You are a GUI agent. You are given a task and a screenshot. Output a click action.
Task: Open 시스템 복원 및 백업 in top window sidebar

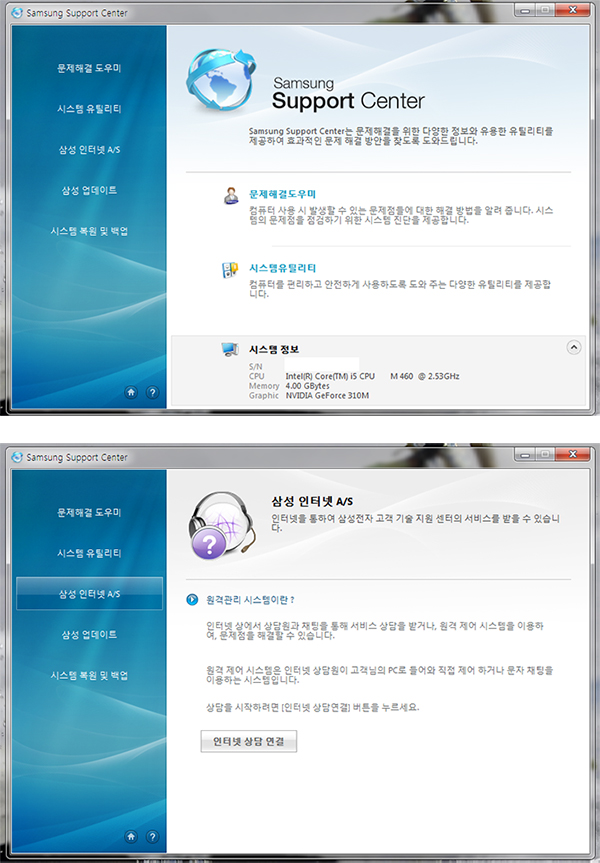(x=89, y=231)
